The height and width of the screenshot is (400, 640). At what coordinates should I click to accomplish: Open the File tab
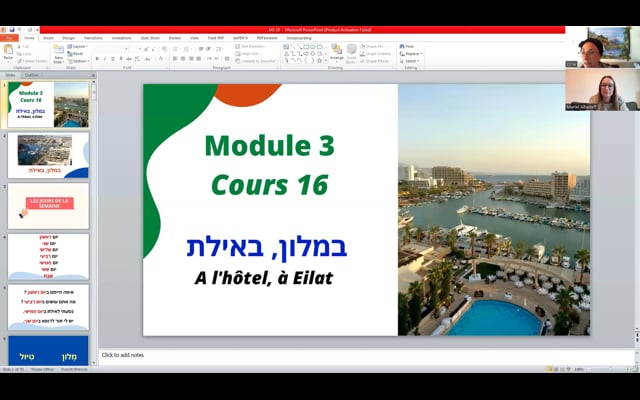tap(9, 38)
